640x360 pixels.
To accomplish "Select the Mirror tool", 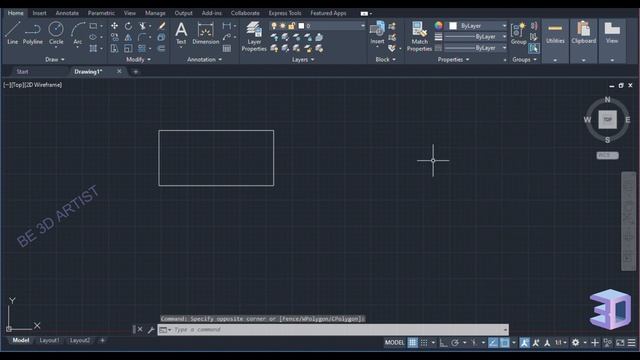I will 128,37.
